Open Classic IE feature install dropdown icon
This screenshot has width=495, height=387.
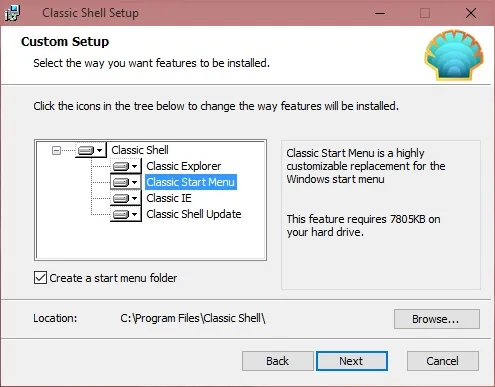(x=126, y=198)
